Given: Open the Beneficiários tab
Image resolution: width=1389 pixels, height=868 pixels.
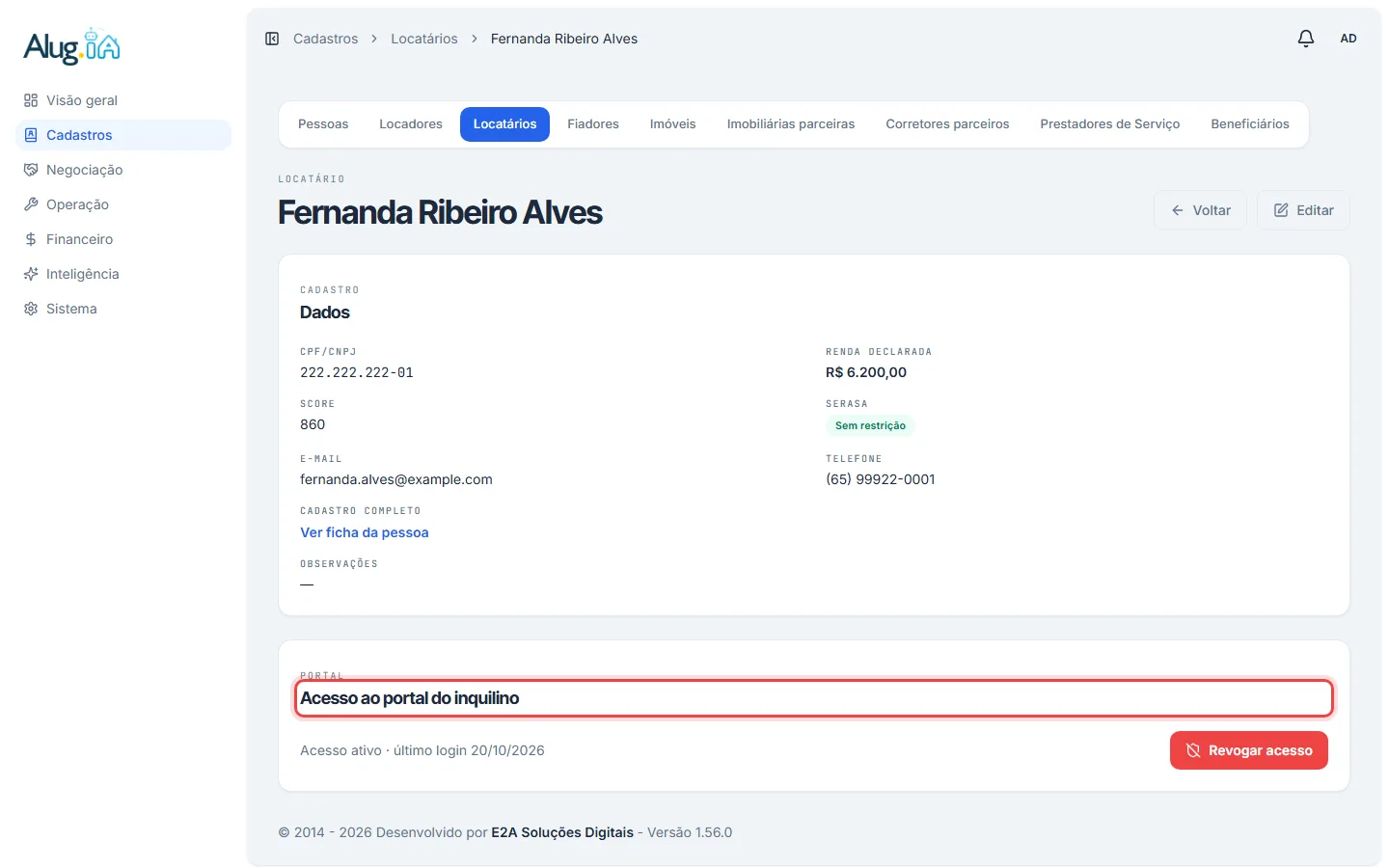Looking at the screenshot, I should (1250, 124).
